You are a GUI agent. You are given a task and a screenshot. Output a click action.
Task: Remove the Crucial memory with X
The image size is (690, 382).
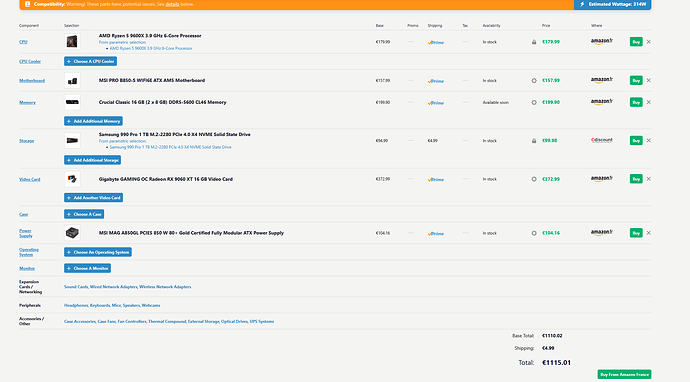(649, 102)
